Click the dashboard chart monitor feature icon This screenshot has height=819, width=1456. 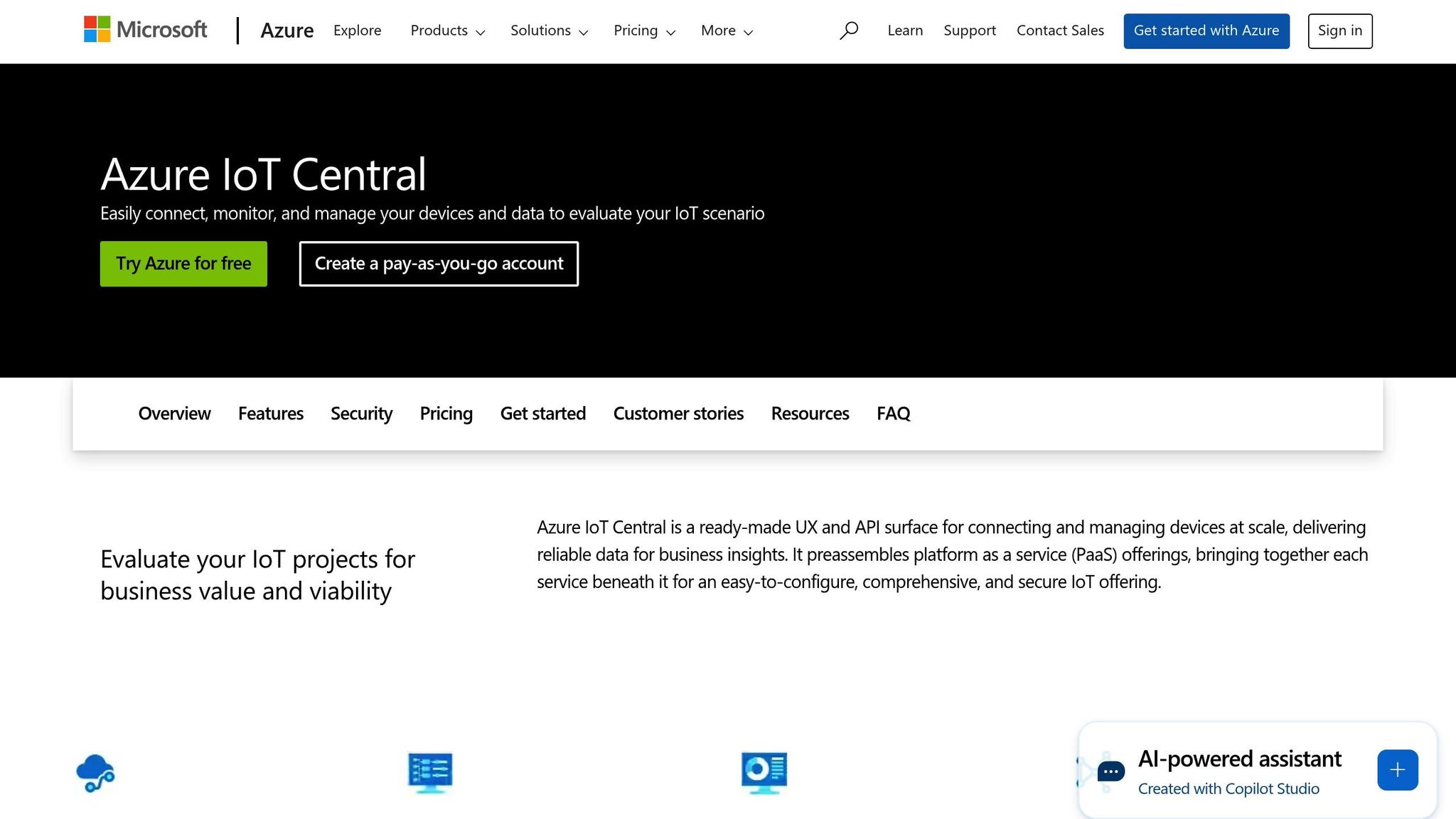click(x=764, y=773)
